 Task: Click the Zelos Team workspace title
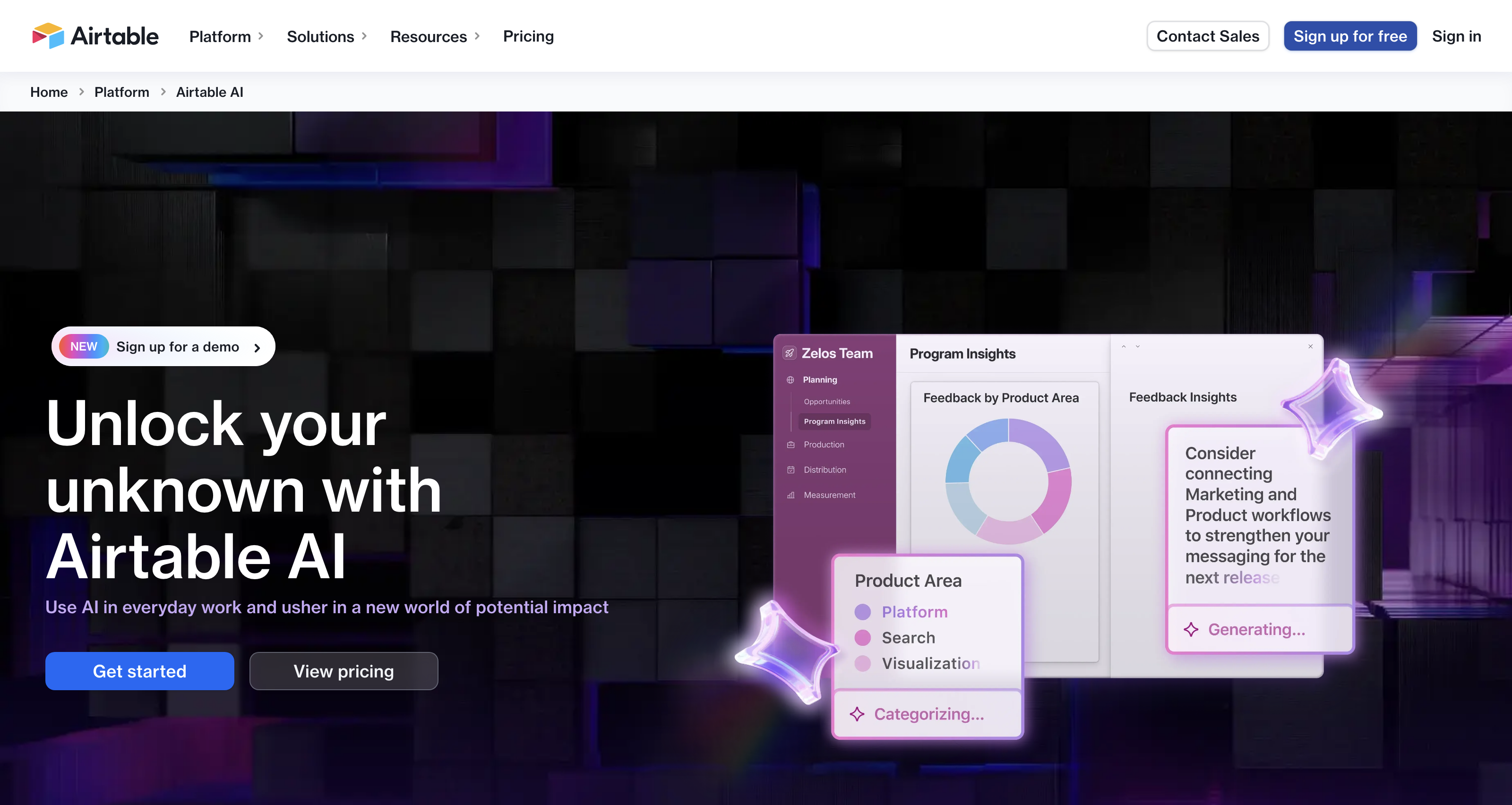click(x=837, y=353)
